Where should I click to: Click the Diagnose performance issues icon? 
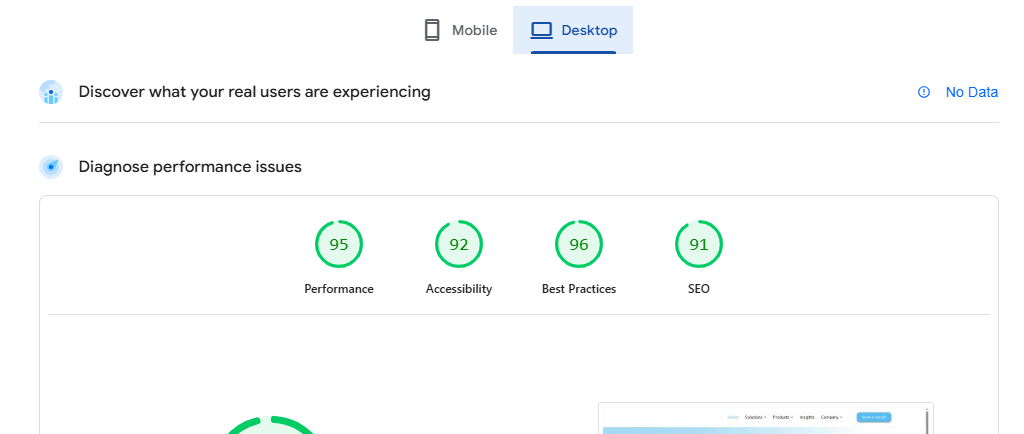coord(51,167)
